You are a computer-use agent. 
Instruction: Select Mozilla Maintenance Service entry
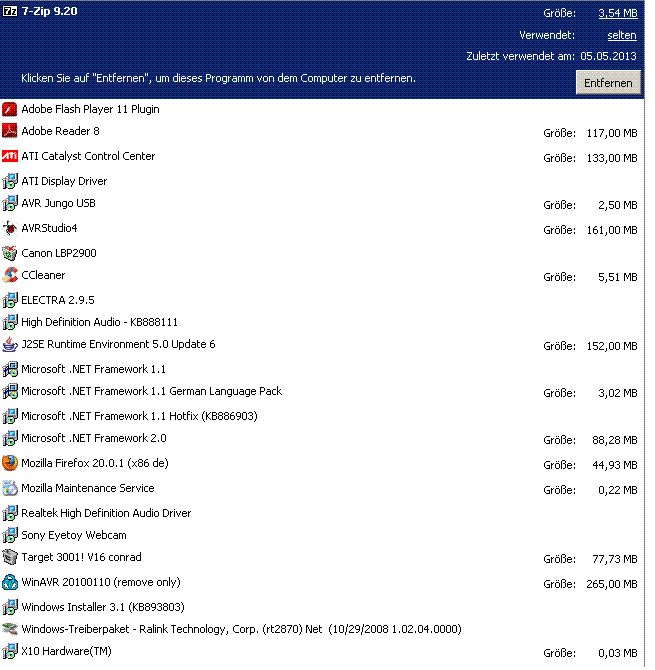click(88, 488)
